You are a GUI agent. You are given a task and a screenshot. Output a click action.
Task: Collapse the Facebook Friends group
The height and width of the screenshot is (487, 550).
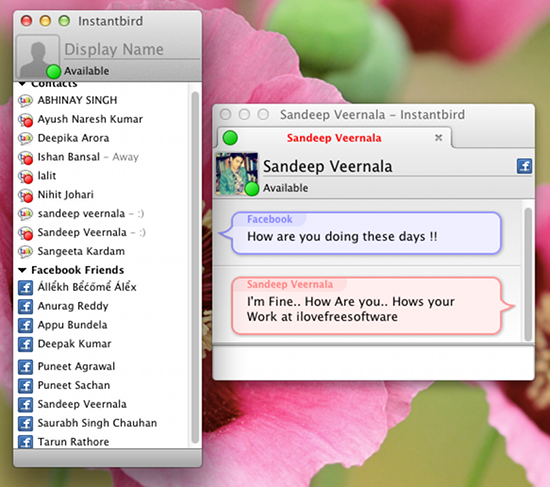22,270
